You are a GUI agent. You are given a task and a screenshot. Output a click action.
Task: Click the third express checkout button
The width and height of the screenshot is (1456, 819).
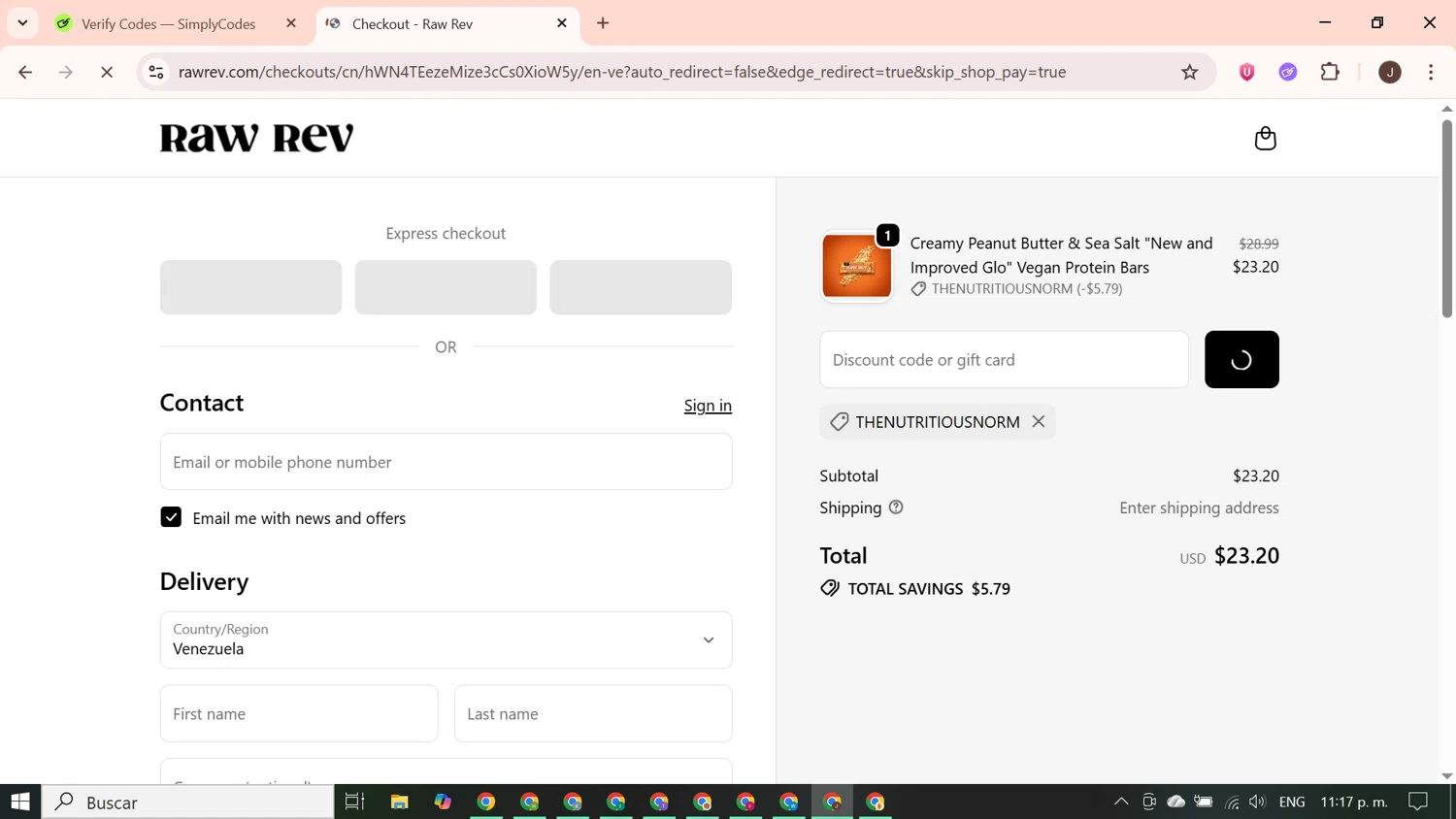click(641, 287)
